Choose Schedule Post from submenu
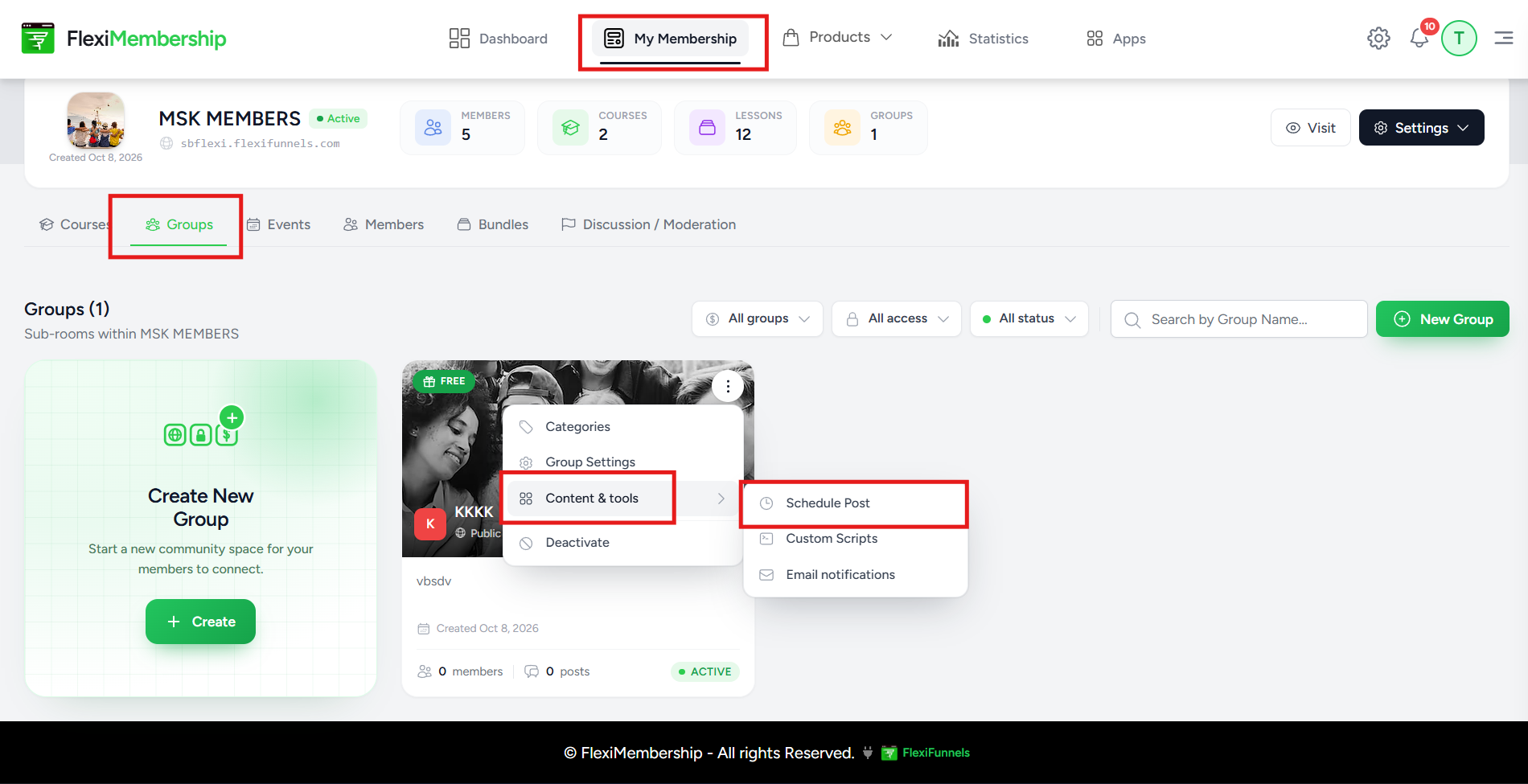 click(x=855, y=503)
